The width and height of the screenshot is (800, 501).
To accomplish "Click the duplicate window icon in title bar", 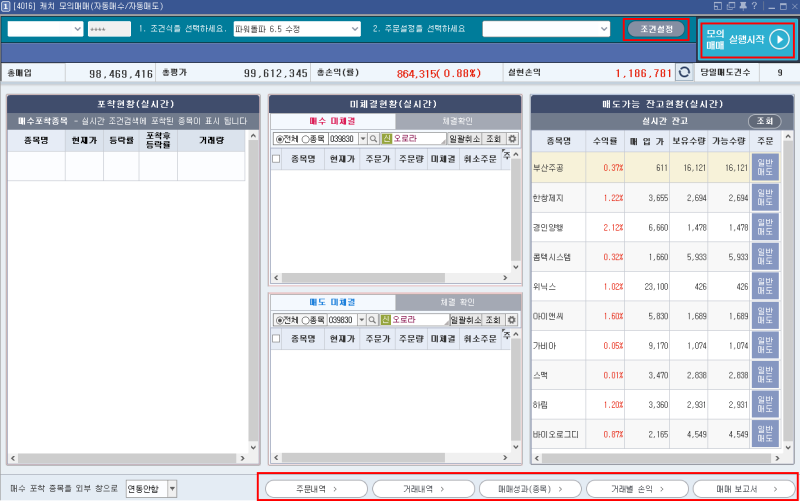I will click(731, 6).
